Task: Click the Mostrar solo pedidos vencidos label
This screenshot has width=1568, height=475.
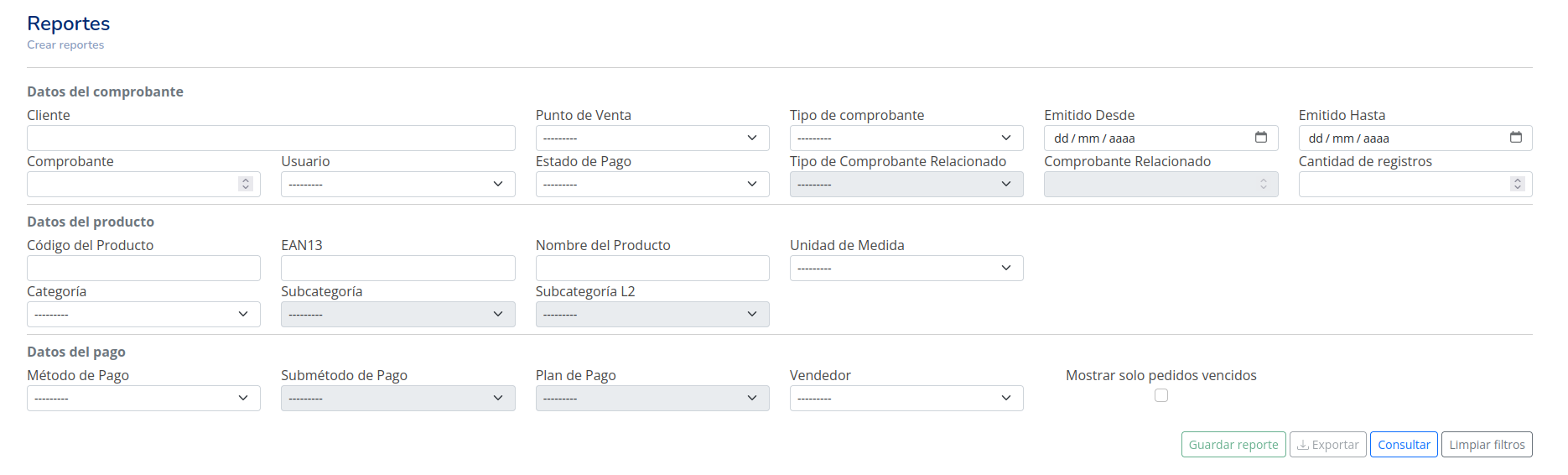Action: [x=1161, y=375]
